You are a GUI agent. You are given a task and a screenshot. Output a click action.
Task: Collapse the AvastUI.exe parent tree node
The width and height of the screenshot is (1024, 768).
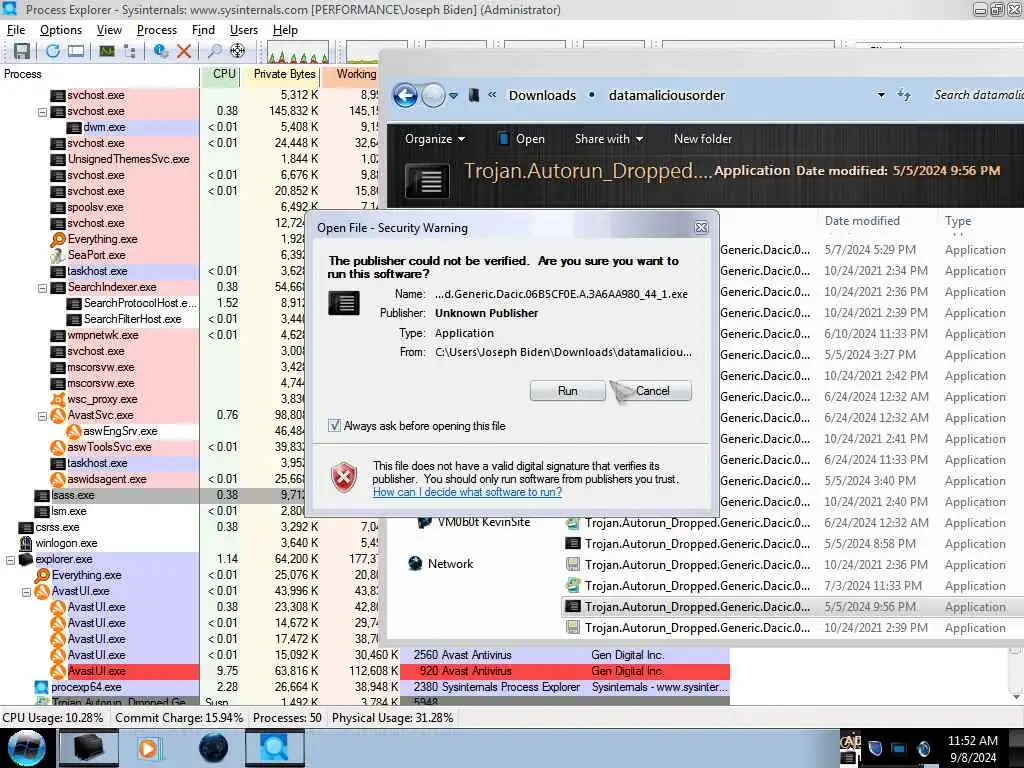pyautogui.click(x=27, y=592)
